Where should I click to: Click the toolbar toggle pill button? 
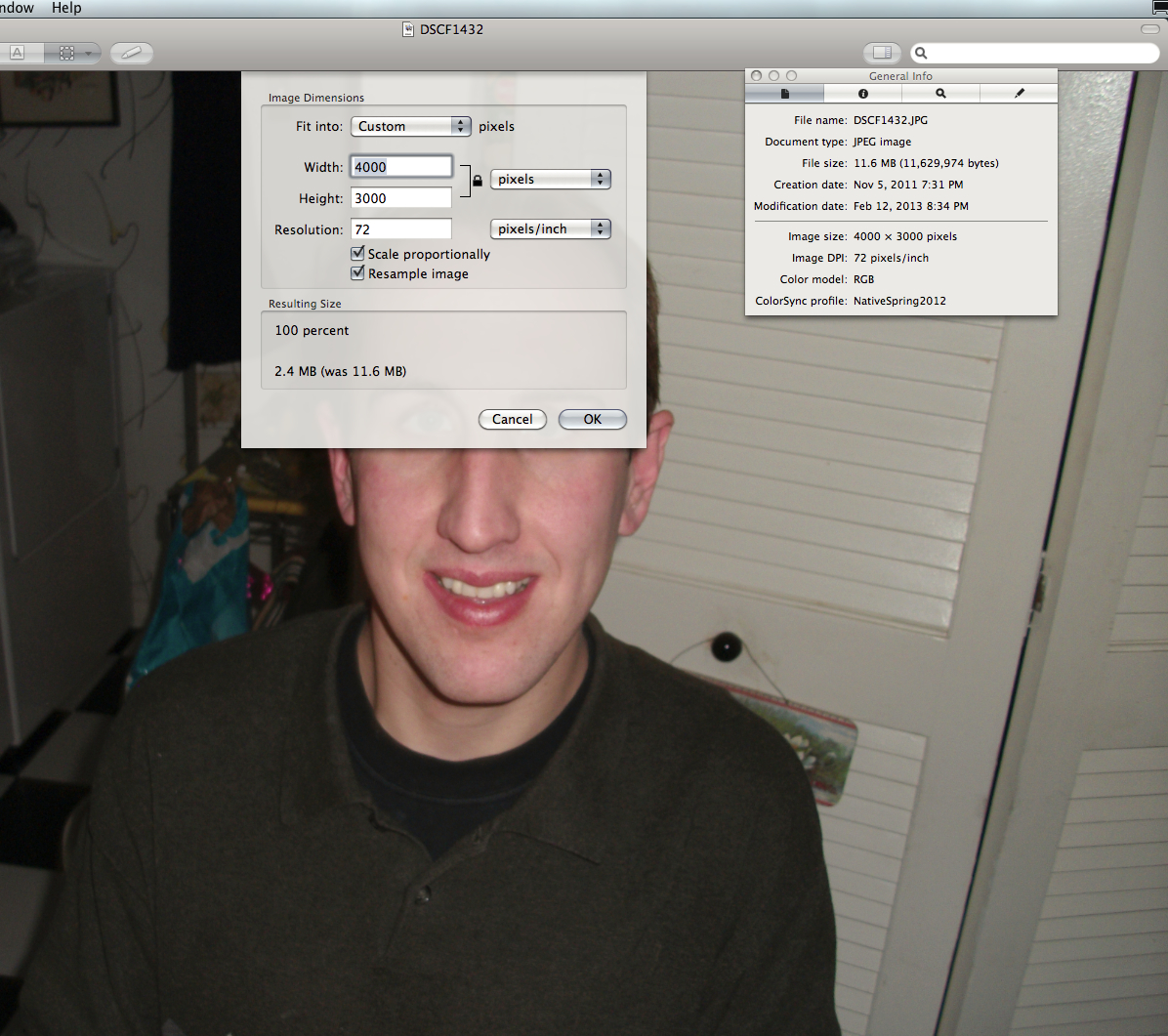coord(1150,29)
